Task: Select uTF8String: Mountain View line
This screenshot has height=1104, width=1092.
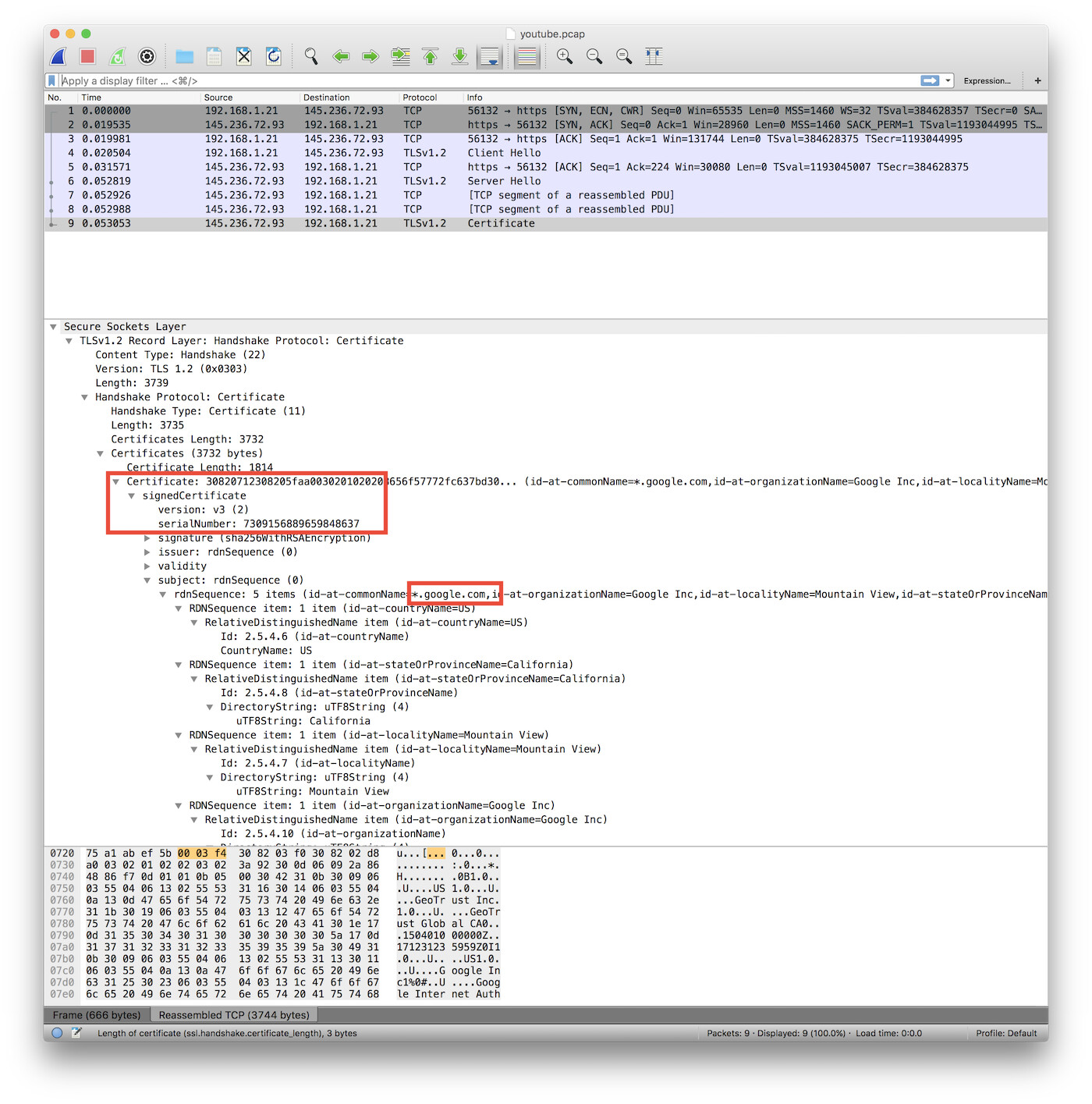Action: point(313,791)
